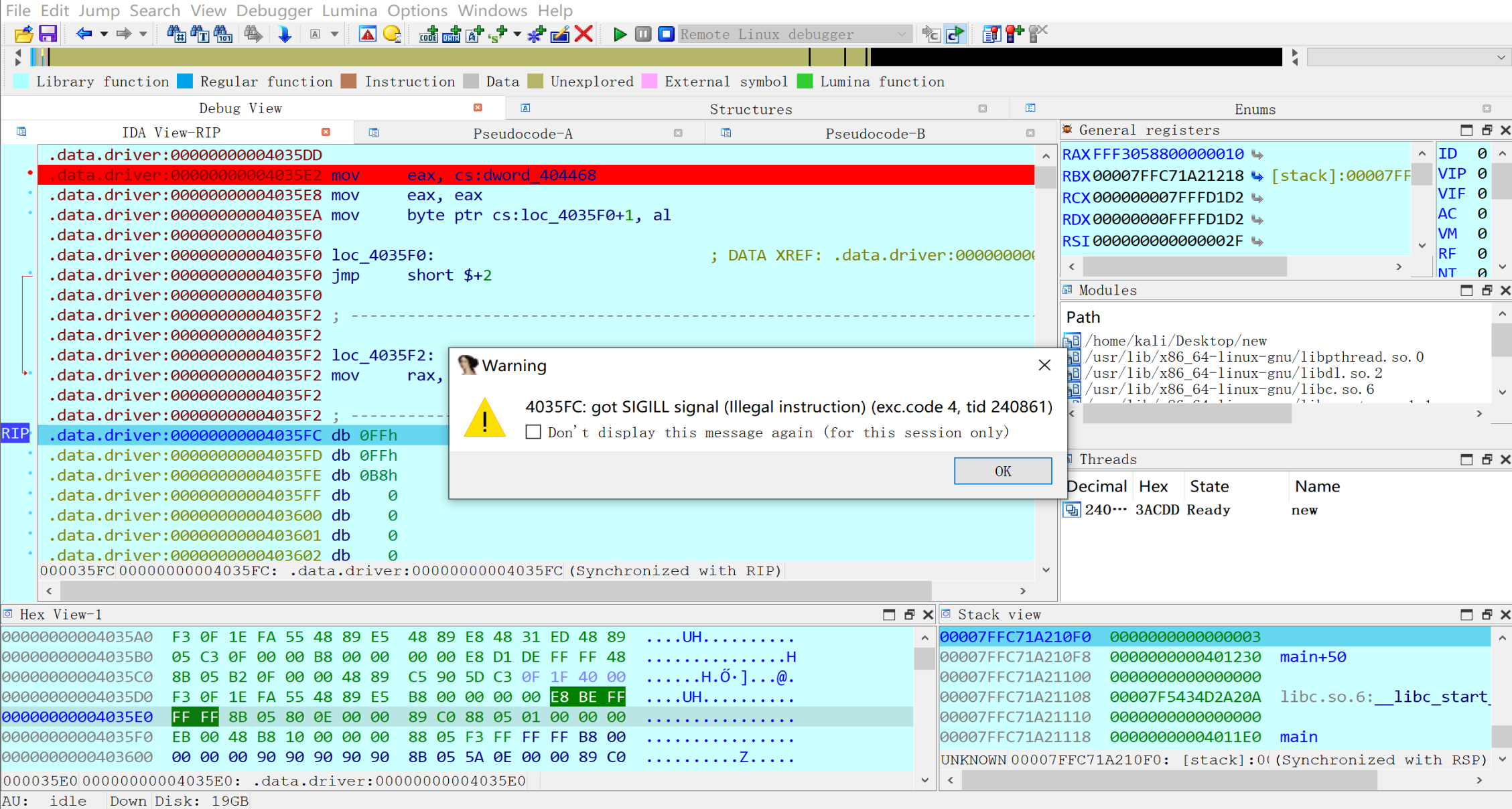Click the Lumina function green swatch
1512x809 pixels.
(805, 81)
